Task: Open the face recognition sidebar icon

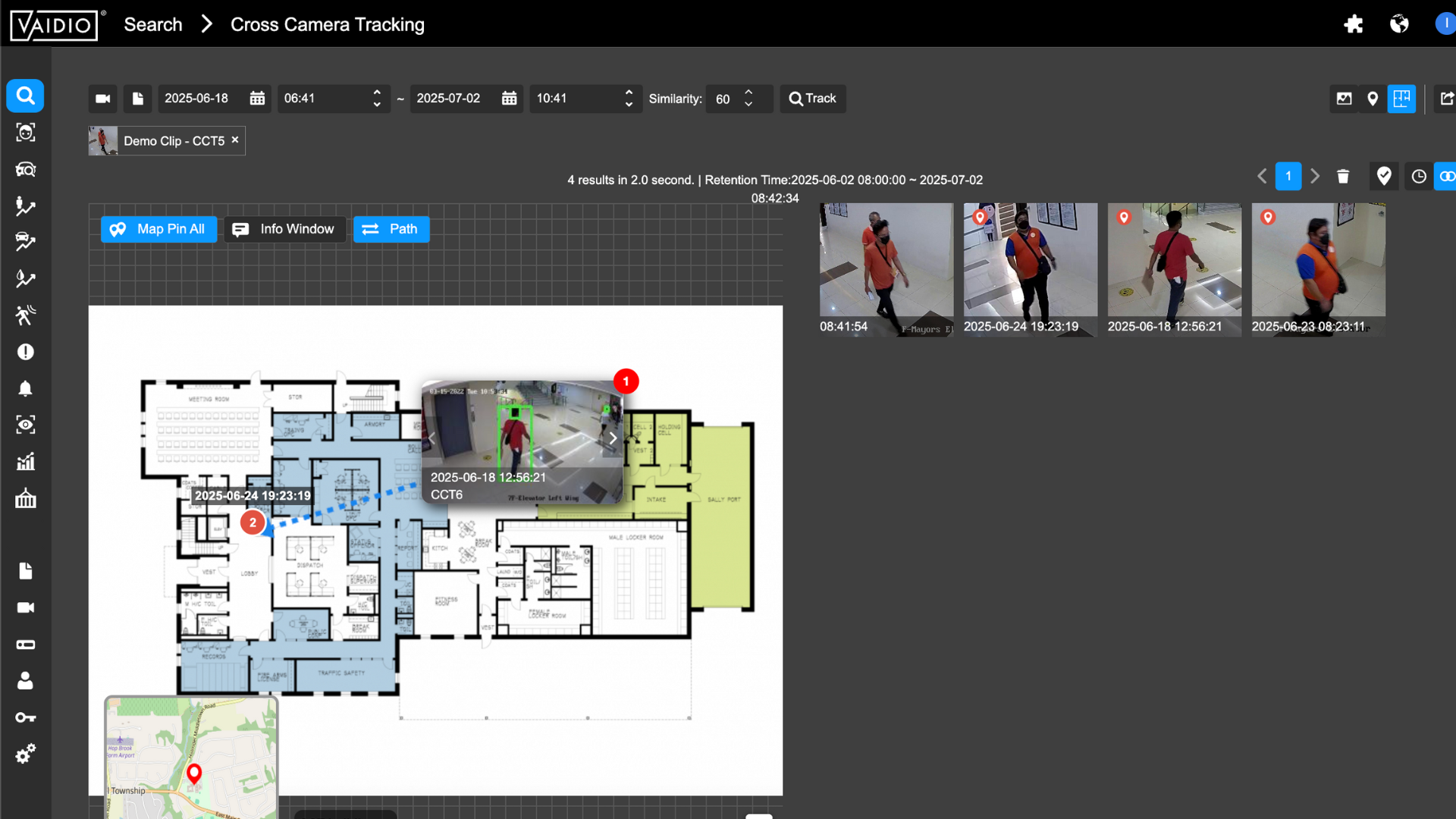Action: (25, 133)
